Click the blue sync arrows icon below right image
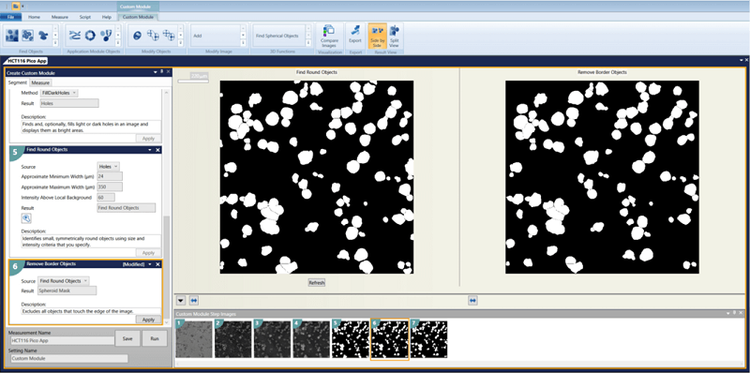The height and width of the screenshot is (373, 750). 473,300
